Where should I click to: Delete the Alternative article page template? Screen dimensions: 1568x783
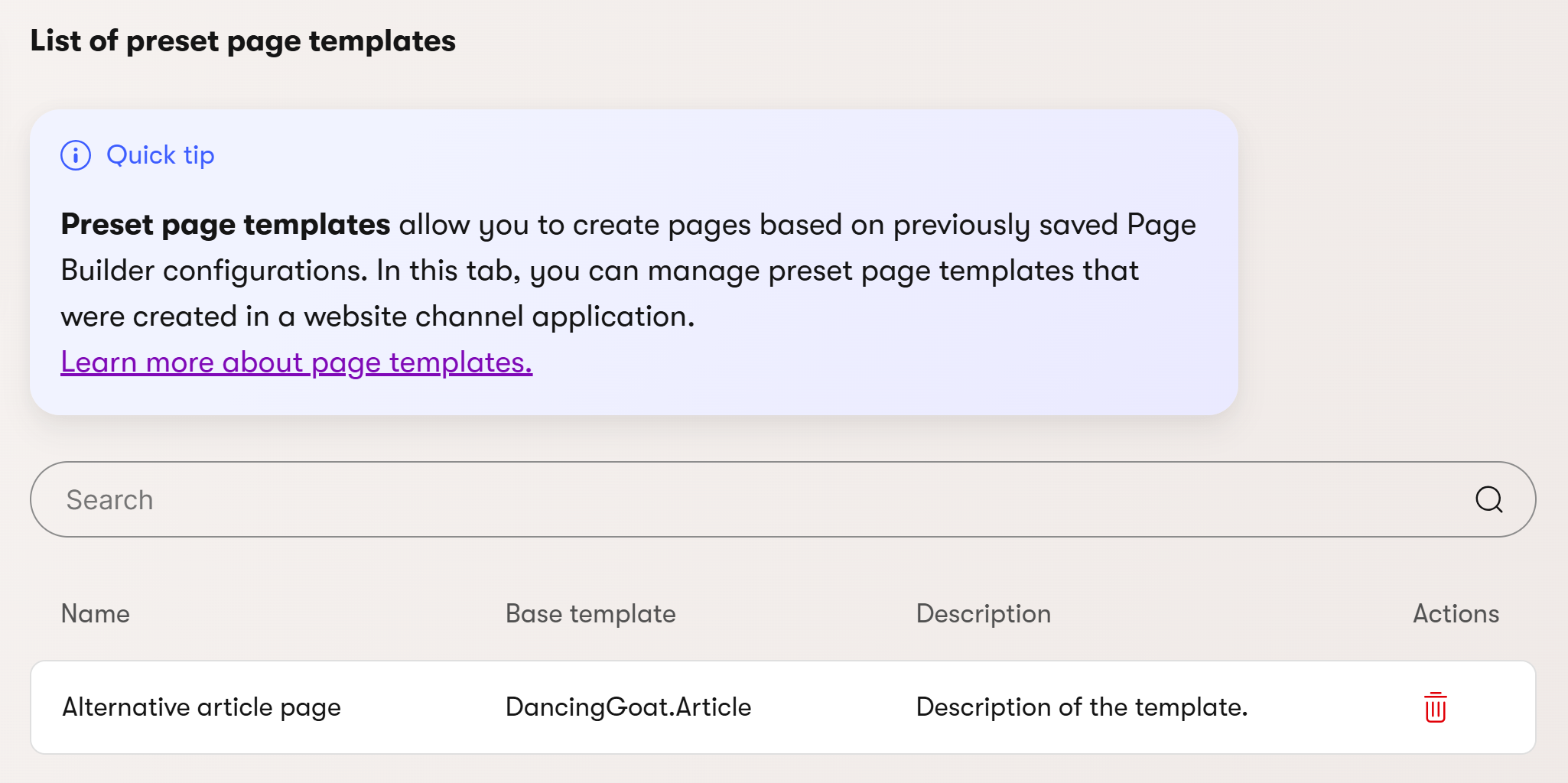(x=1435, y=707)
